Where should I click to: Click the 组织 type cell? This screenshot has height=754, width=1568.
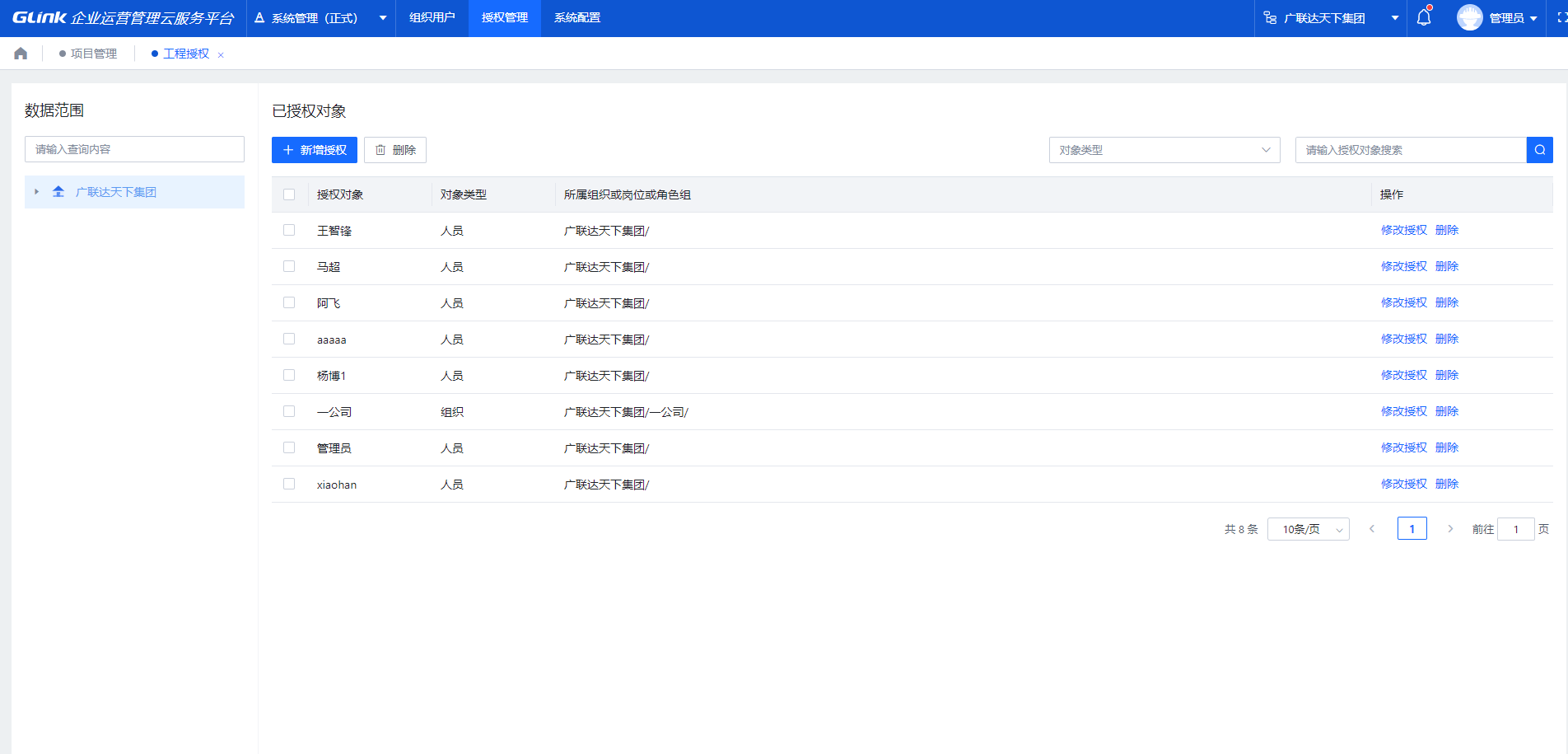452,412
